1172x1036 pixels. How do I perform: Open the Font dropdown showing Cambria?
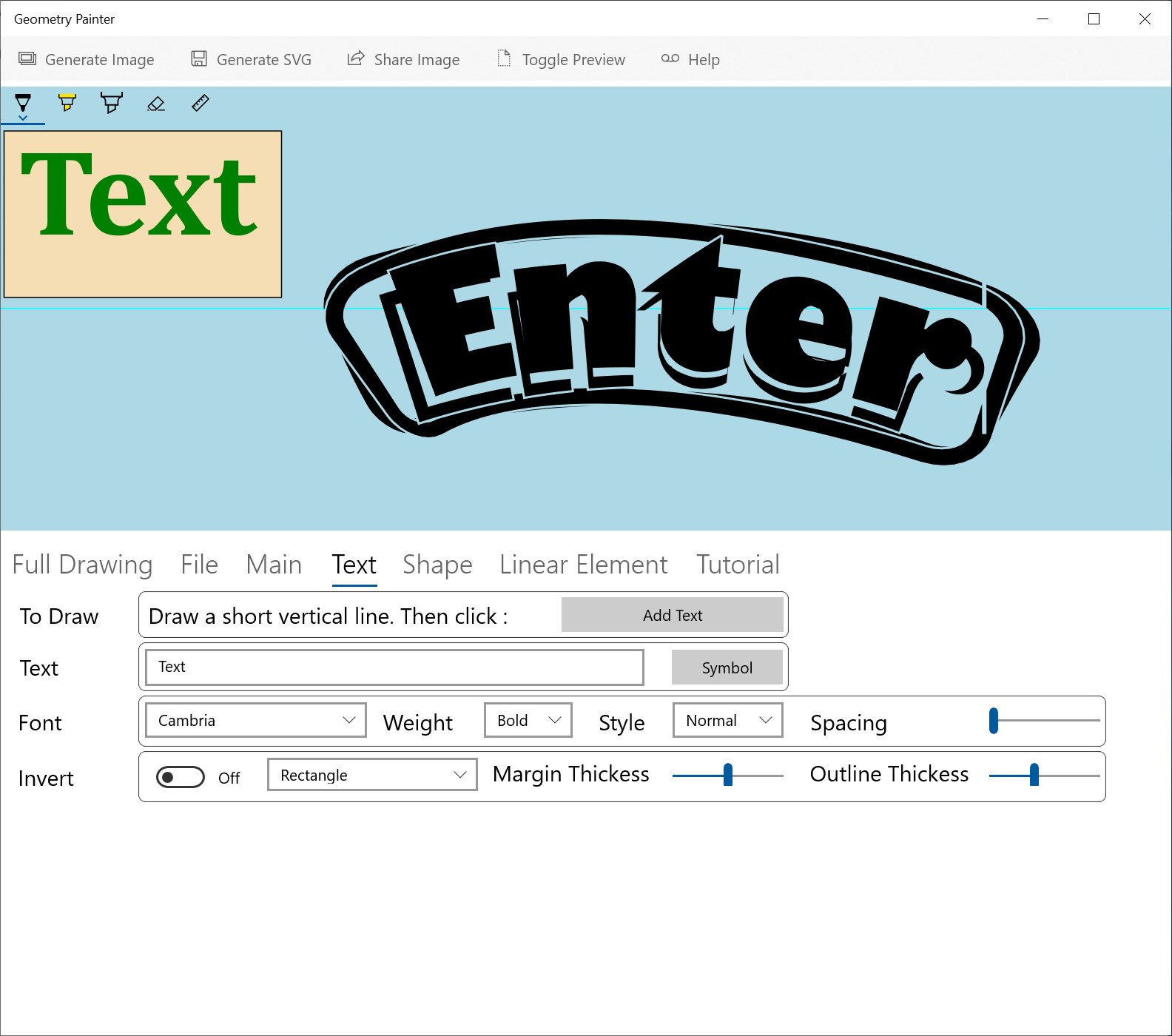256,720
